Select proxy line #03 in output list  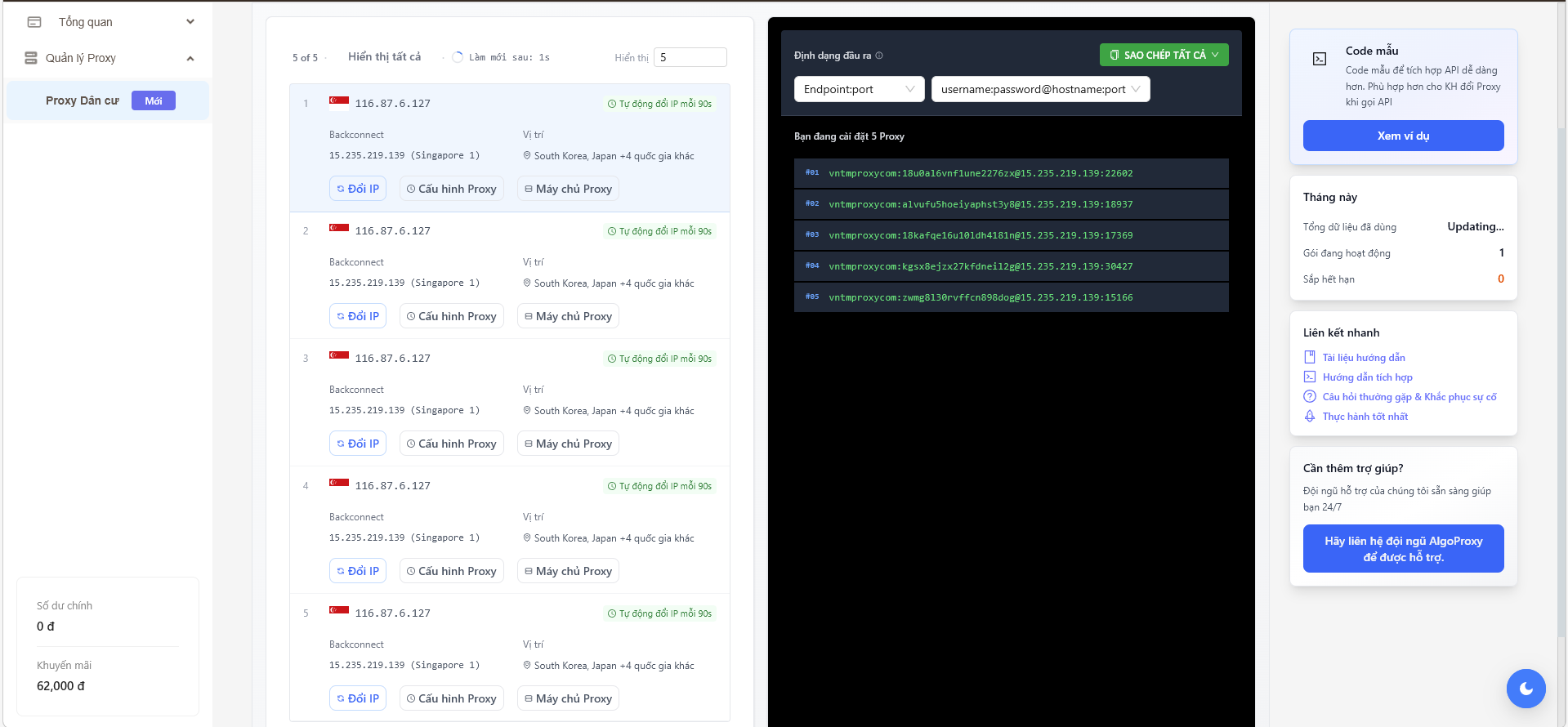click(1011, 235)
